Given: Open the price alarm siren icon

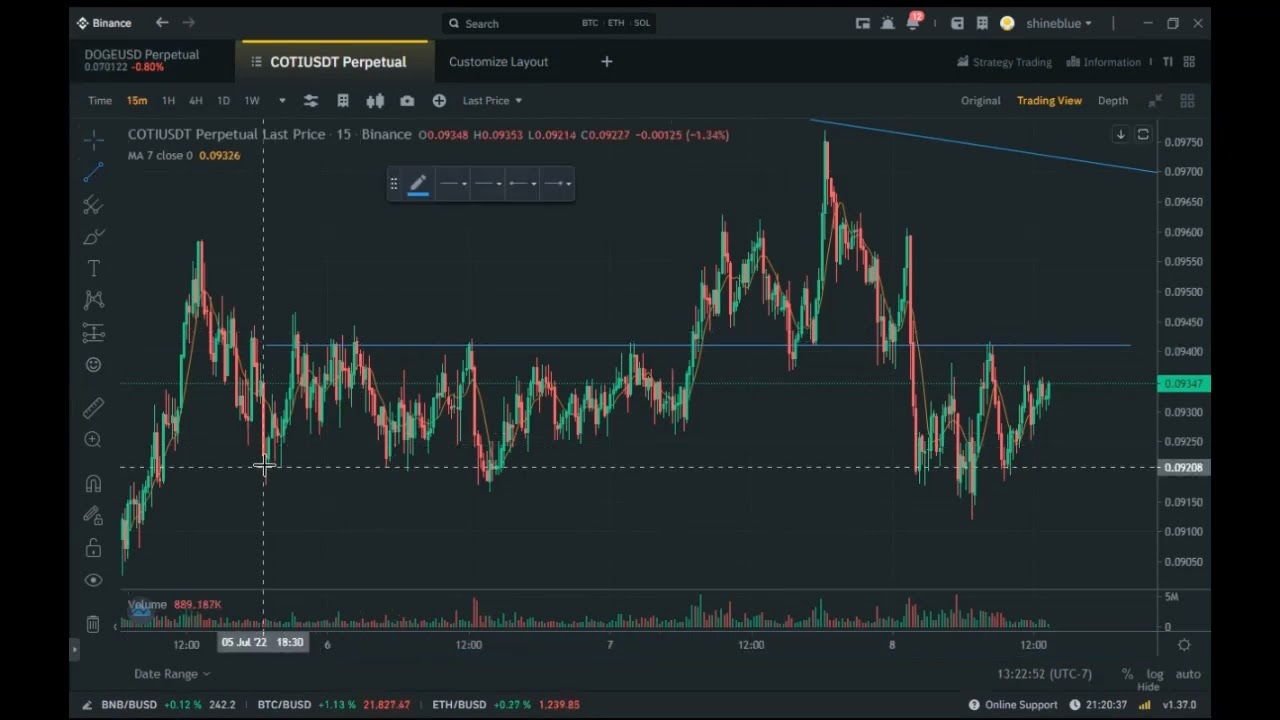Looking at the screenshot, I should click(887, 23).
